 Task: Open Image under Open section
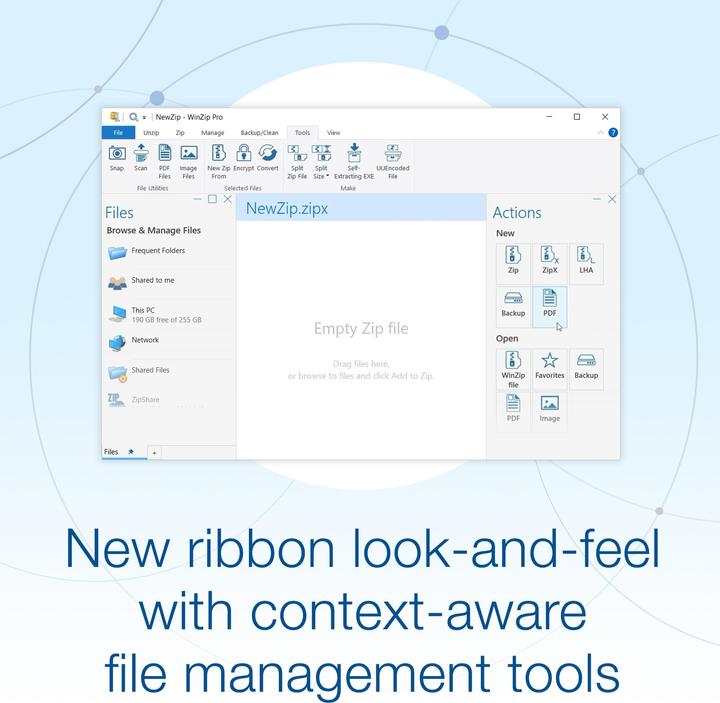[549, 410]
